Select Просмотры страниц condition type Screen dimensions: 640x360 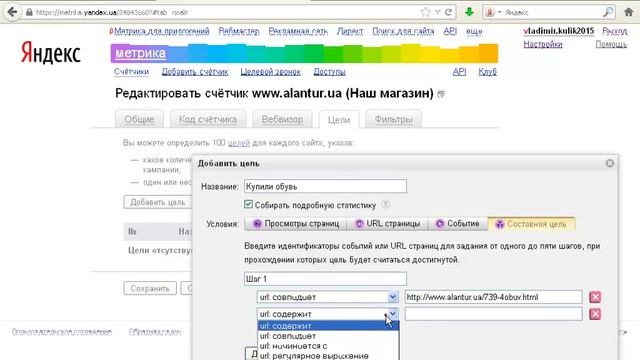[296, 224]
